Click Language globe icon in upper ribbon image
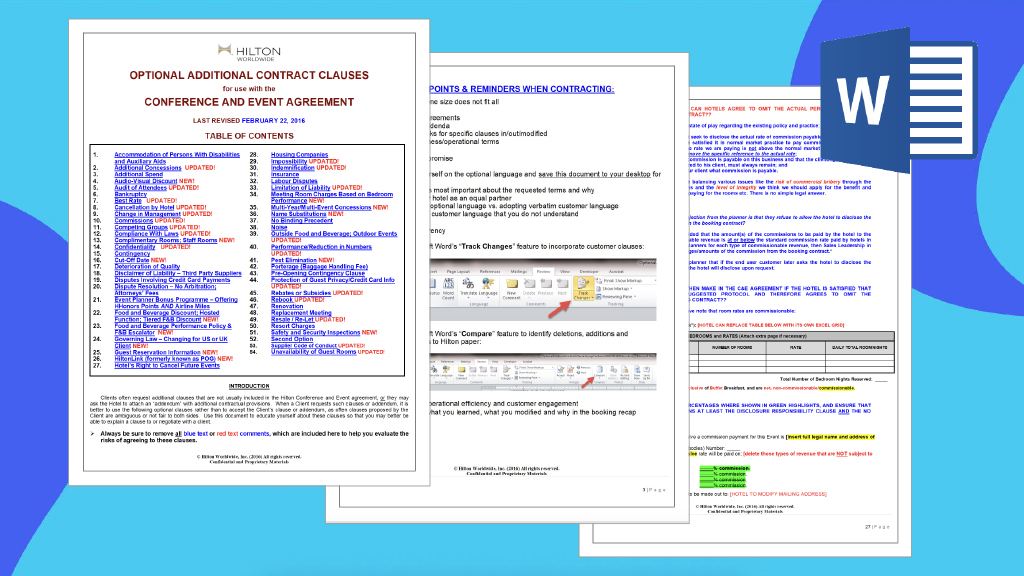 click(488, 288)
